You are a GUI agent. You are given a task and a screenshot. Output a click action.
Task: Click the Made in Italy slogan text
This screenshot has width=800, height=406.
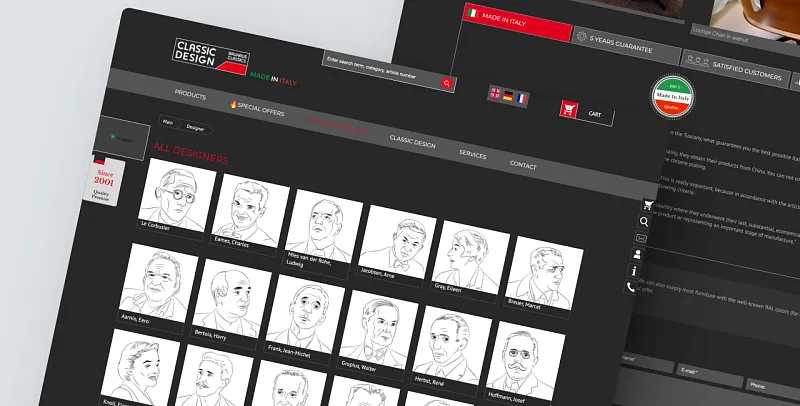[273, 79]
